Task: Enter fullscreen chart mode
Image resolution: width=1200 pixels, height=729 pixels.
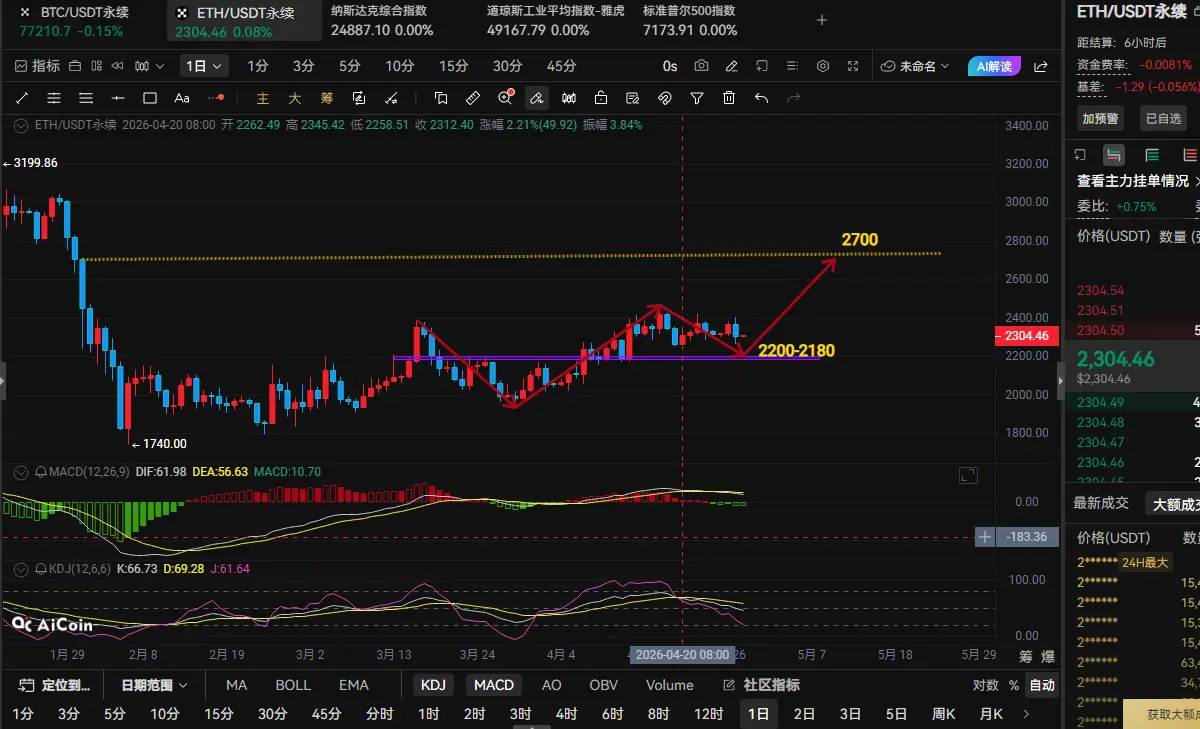Action: click(853, 66)
